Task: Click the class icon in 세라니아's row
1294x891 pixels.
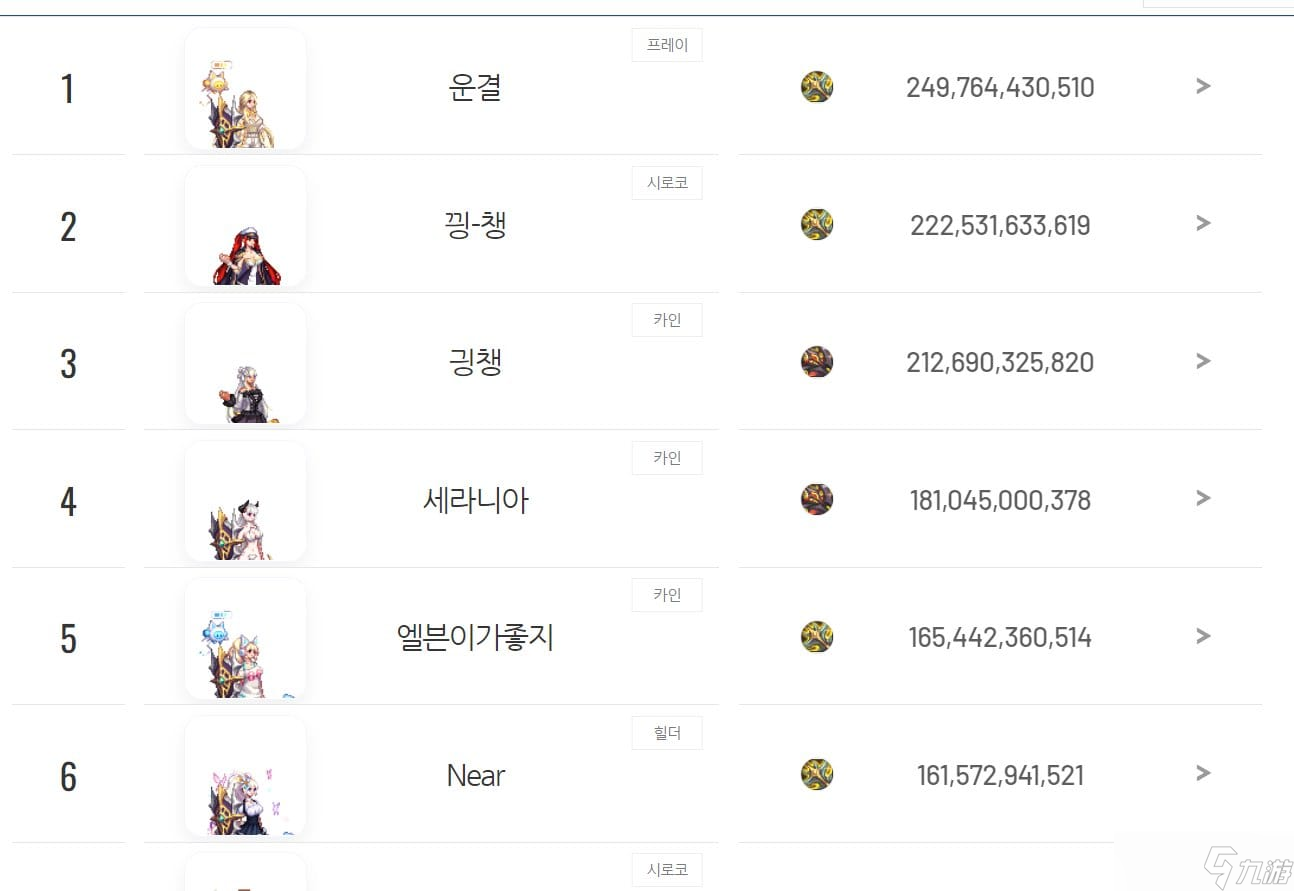Action: coord(817,499)
